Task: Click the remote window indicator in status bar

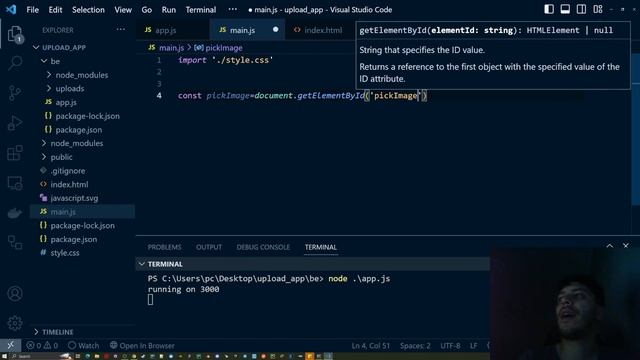Action: coord(10,345)
